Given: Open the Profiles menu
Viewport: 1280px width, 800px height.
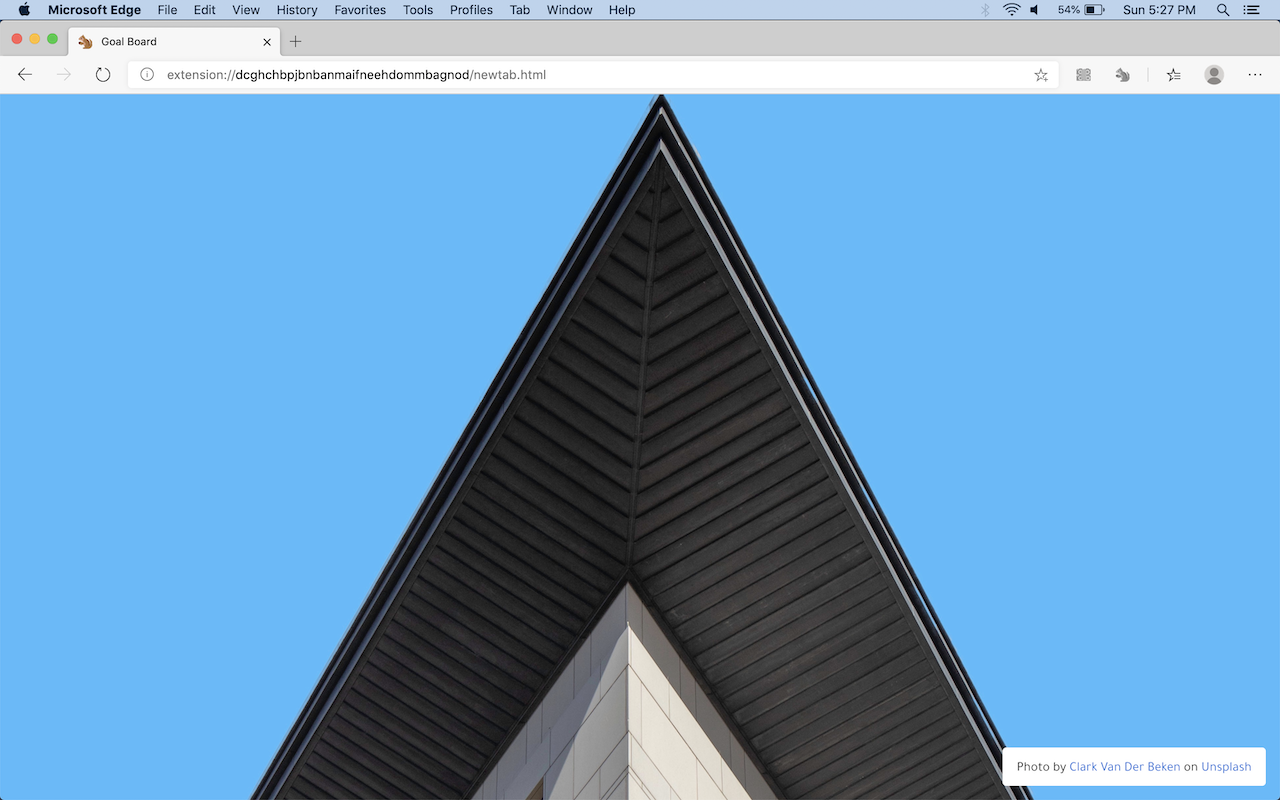Looking at the screenshot, I should point(471,10).
